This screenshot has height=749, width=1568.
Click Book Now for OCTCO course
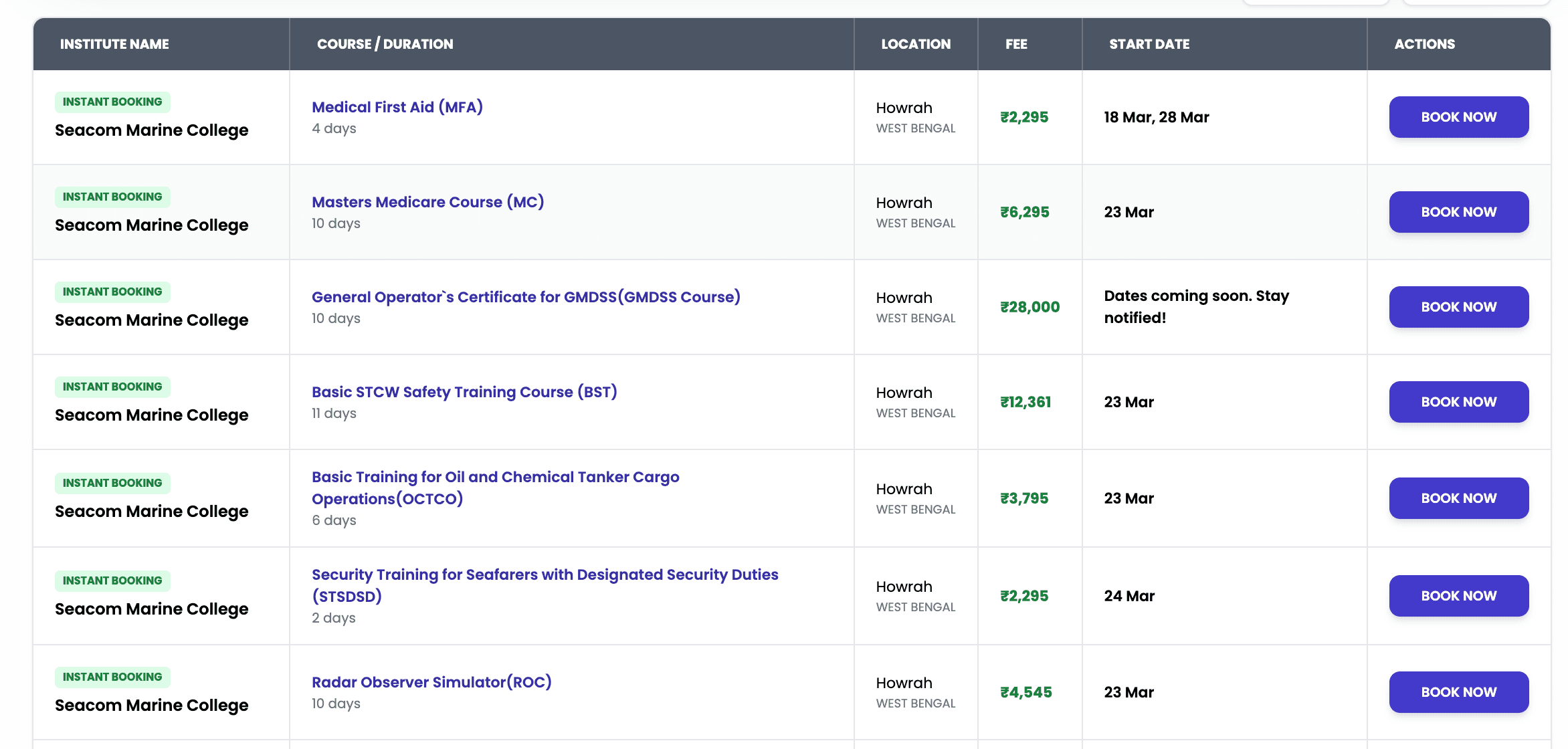1458,498
